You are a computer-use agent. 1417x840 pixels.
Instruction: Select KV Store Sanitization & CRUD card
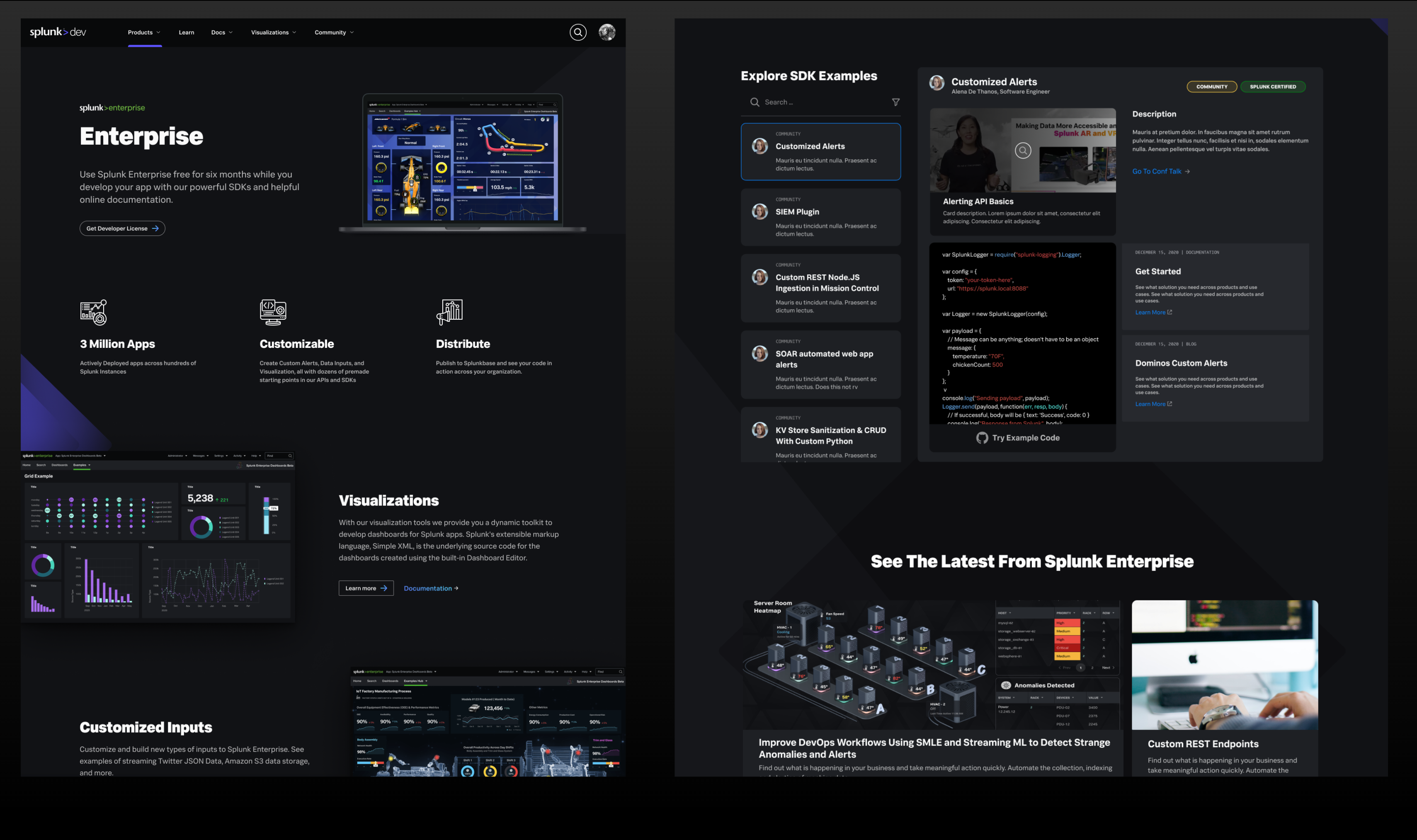tap(820, 435)
